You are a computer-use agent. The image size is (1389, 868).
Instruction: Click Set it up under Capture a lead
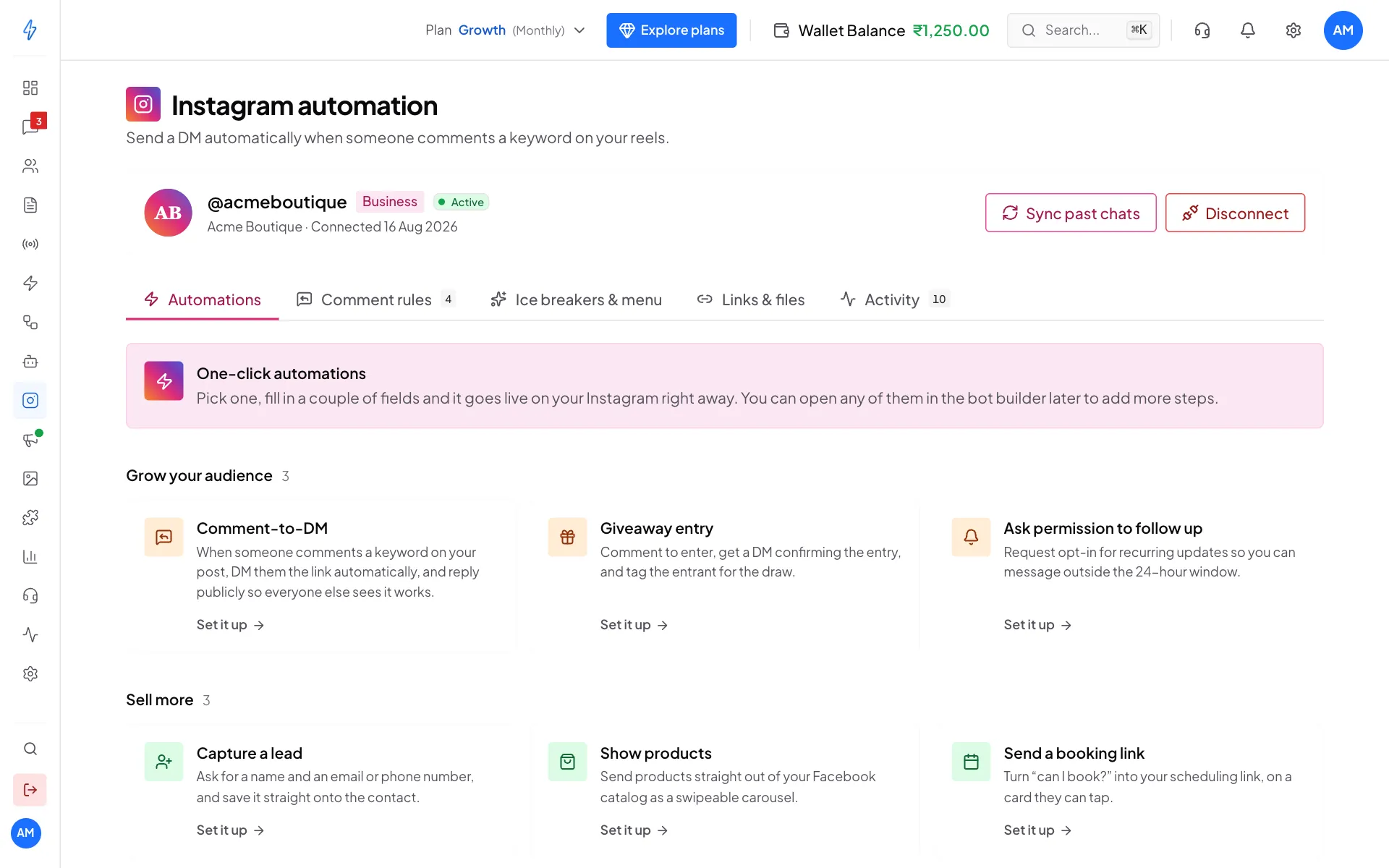point(230,830)
